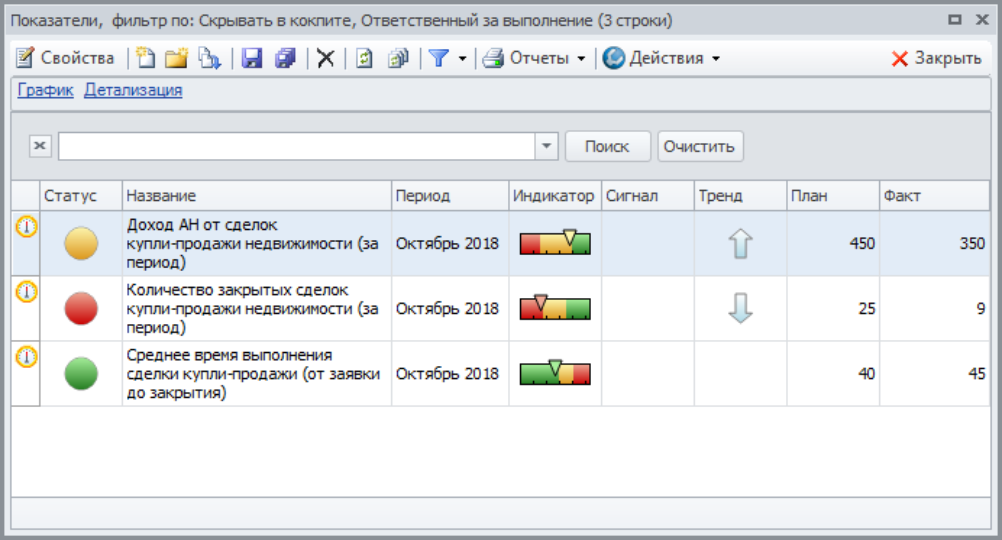Open the Отчеты reports dropdown menu

point(534,58)
